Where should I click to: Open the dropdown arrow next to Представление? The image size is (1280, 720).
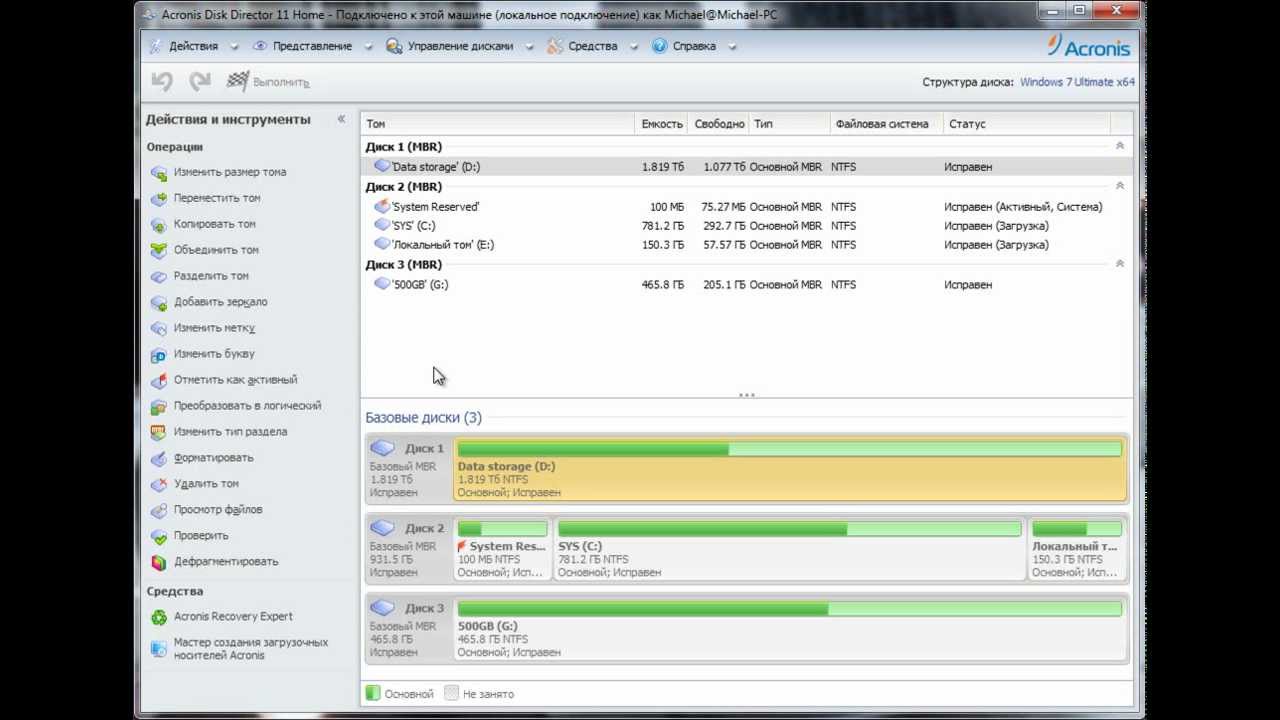(x=368, y=46)
